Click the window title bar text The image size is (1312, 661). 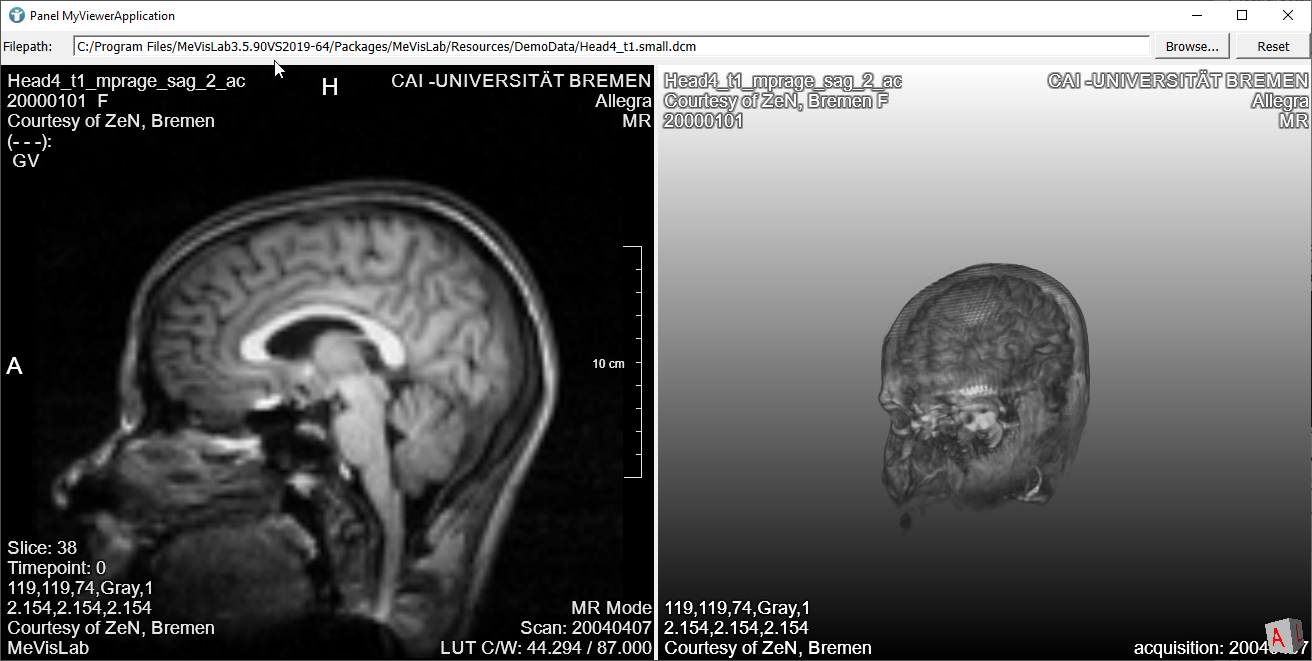point(102,16)
